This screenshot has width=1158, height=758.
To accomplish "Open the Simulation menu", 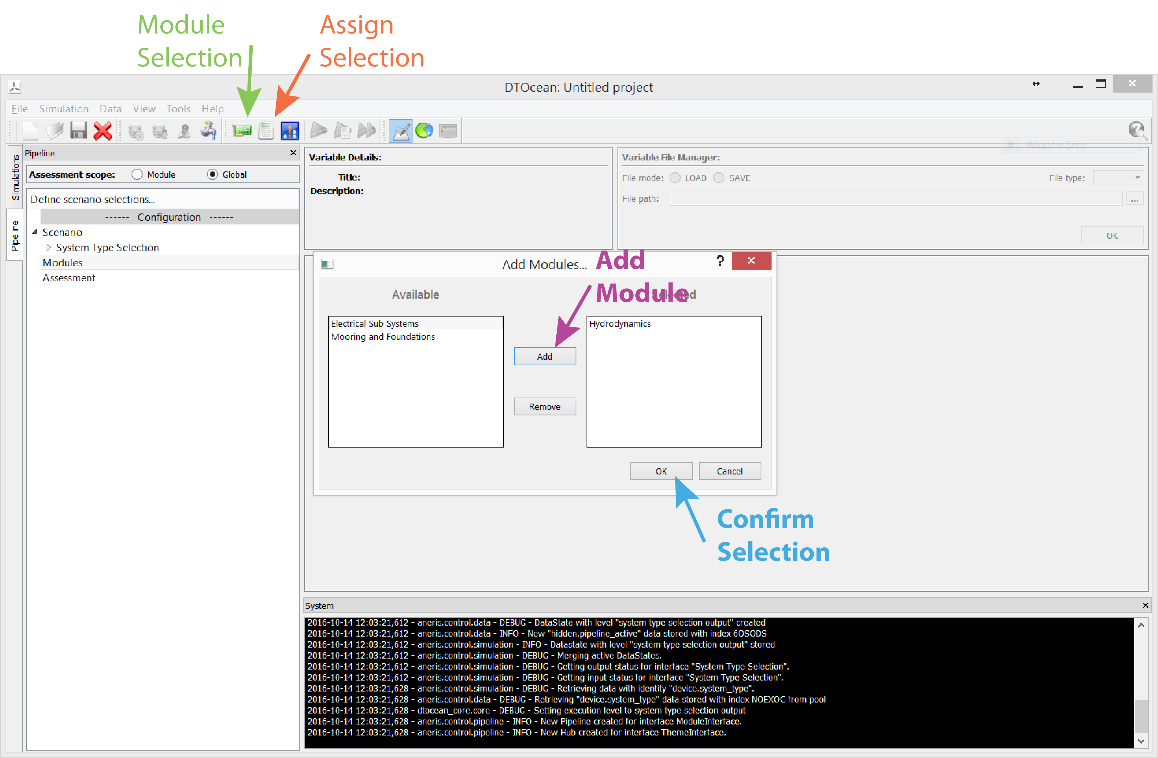I will (64, 108).
